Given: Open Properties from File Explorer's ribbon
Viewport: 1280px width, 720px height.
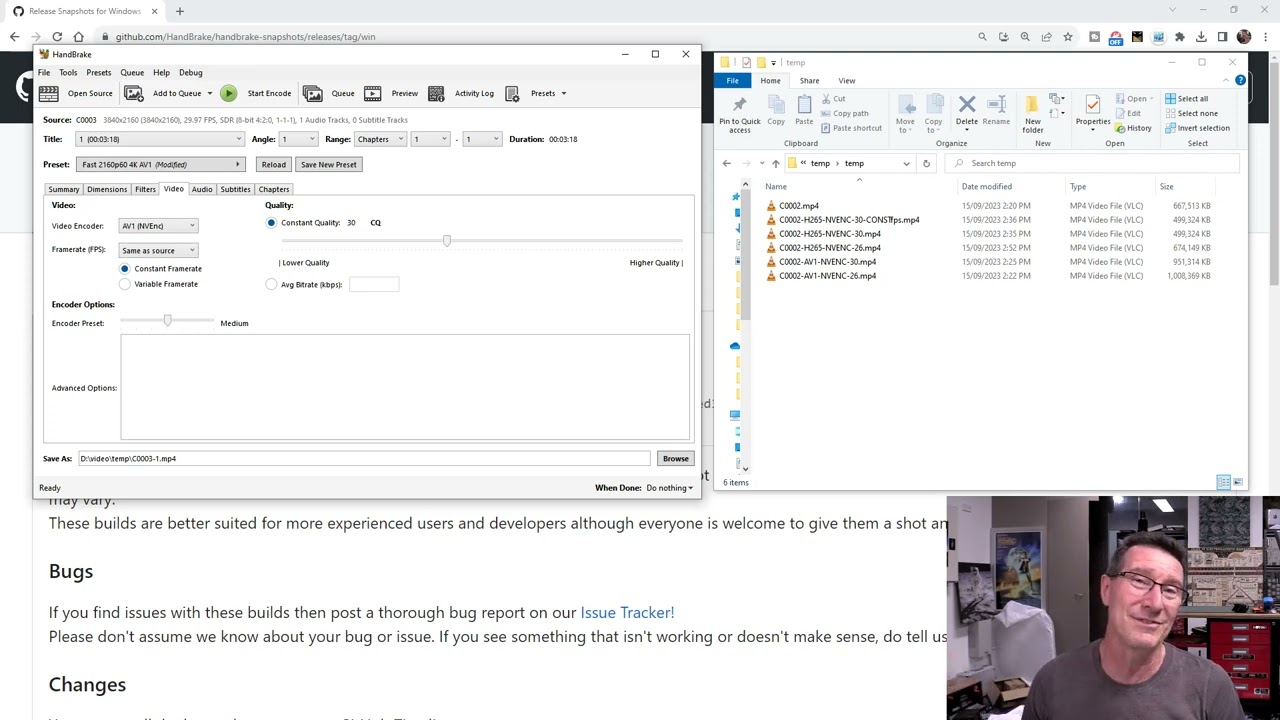Looking at the screenshot, I should (1093, 109).
